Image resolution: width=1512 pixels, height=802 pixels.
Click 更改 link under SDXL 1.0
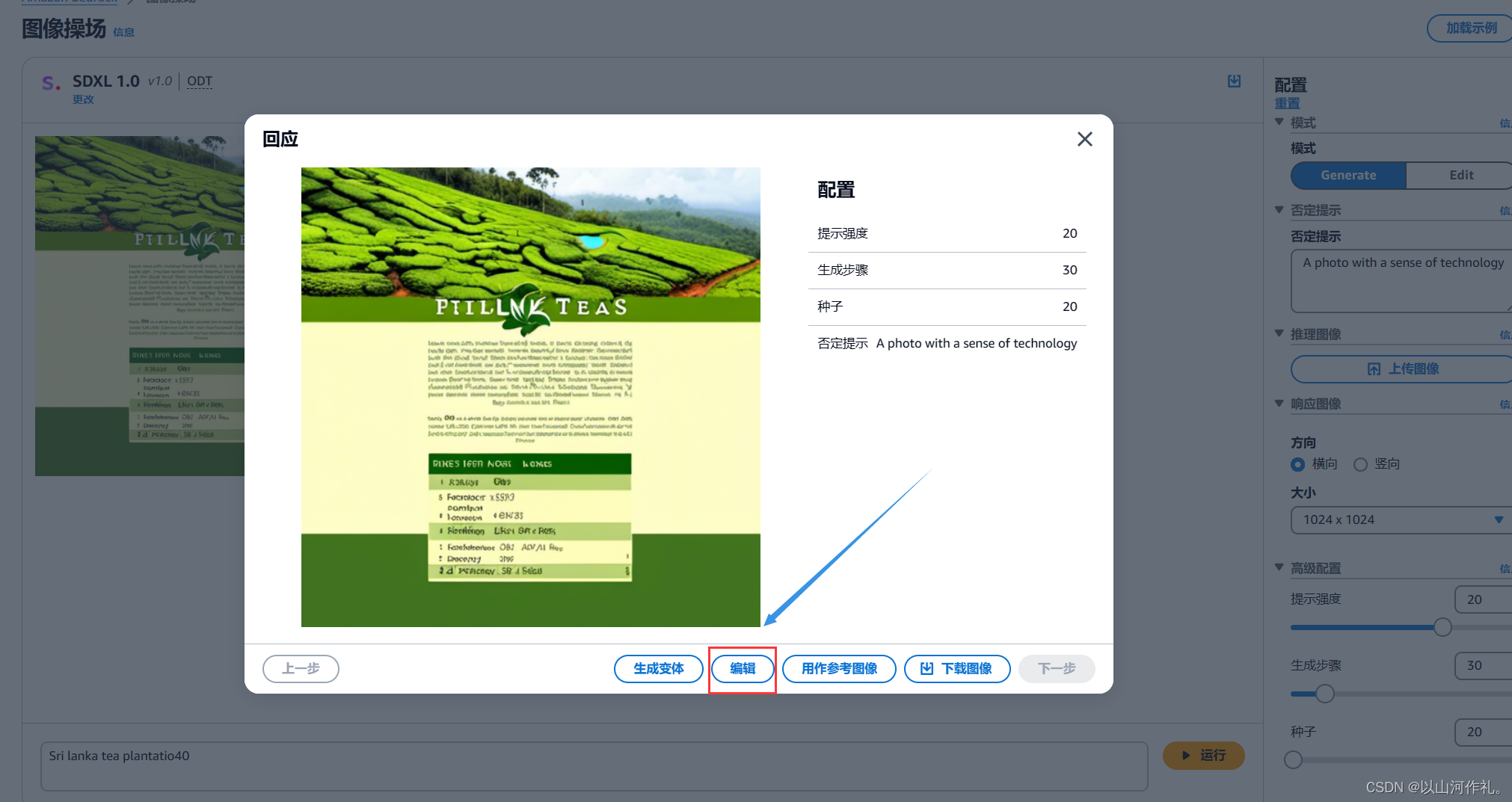pyautogui.click(x=83, y=99)
